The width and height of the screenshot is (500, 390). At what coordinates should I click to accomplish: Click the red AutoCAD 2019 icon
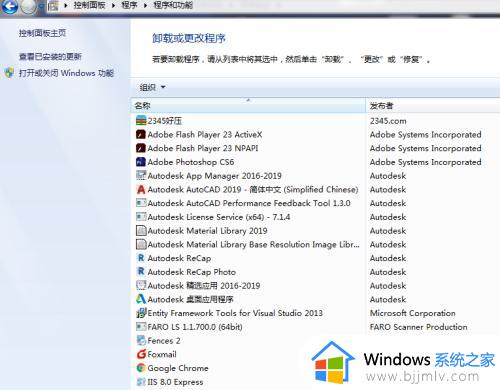click(141, 189)
